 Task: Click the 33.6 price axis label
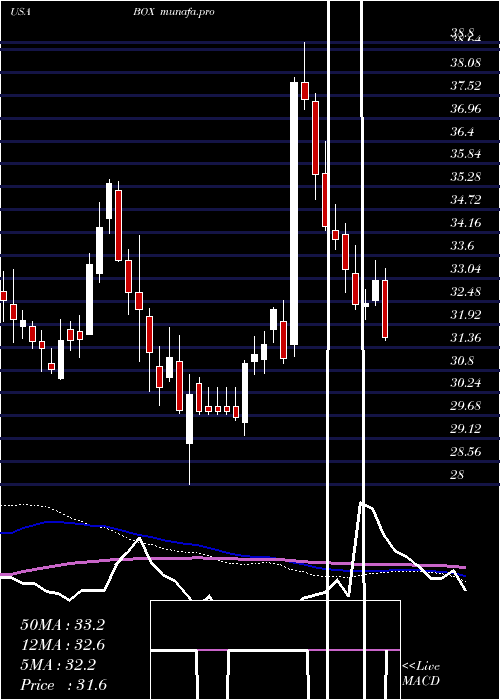point(462,246)
